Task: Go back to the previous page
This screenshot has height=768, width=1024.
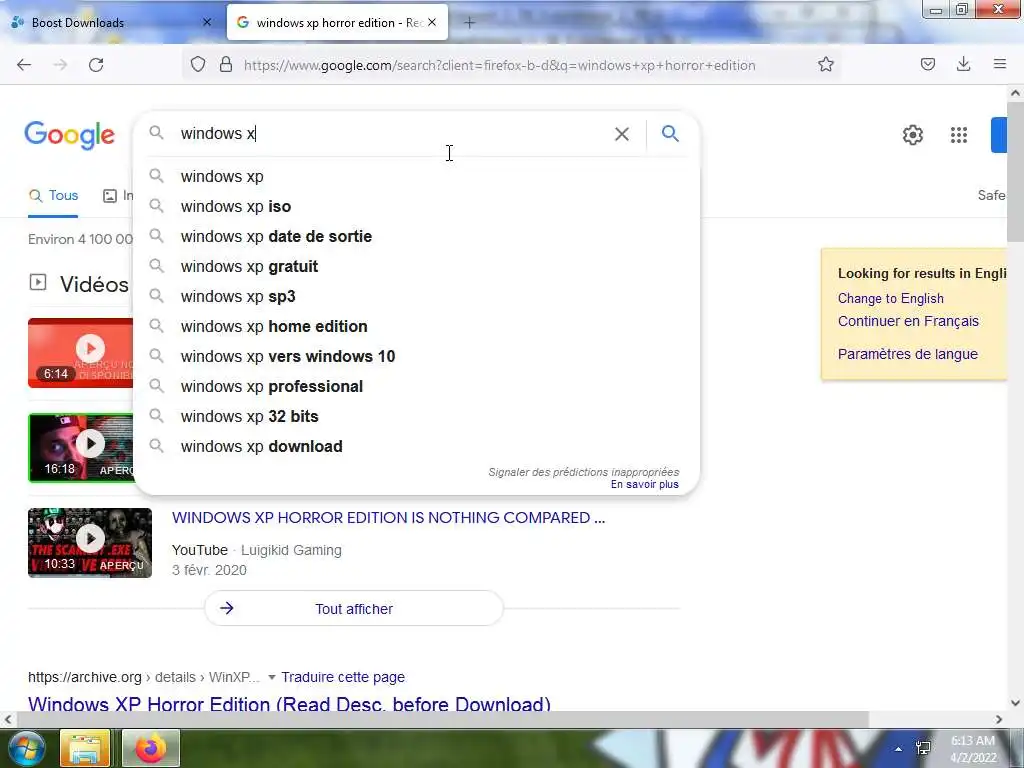Action: click(24, 65)
